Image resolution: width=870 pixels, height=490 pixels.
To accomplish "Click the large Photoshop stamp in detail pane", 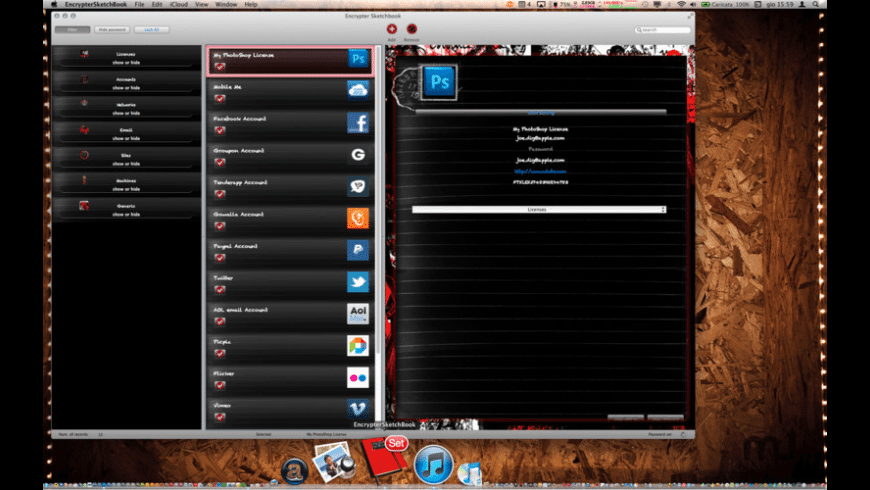I will point(439,82).
